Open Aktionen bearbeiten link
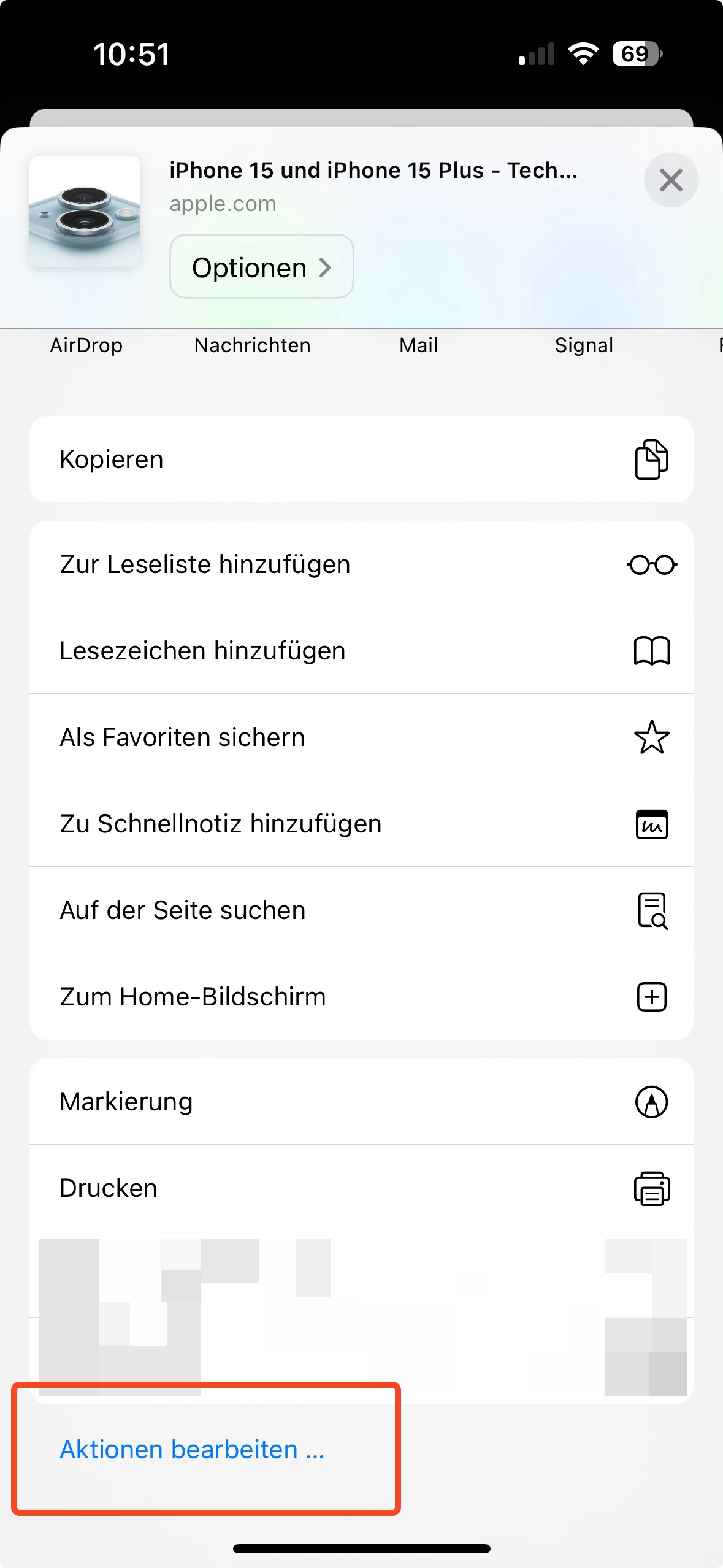Viewport: 723px width, 1568px height. (192, 1450)
